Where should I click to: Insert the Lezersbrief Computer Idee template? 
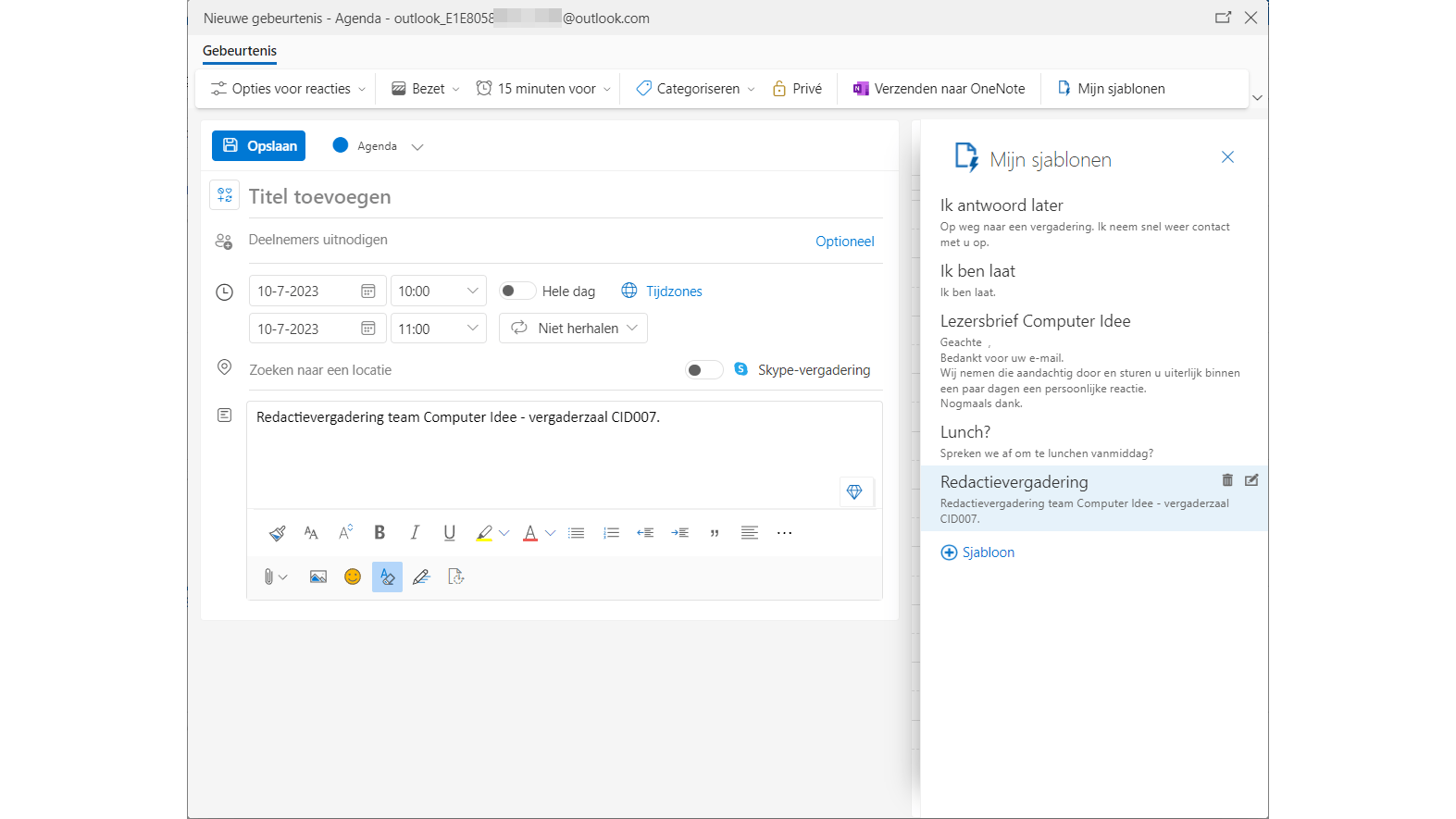coord(1094,360)
